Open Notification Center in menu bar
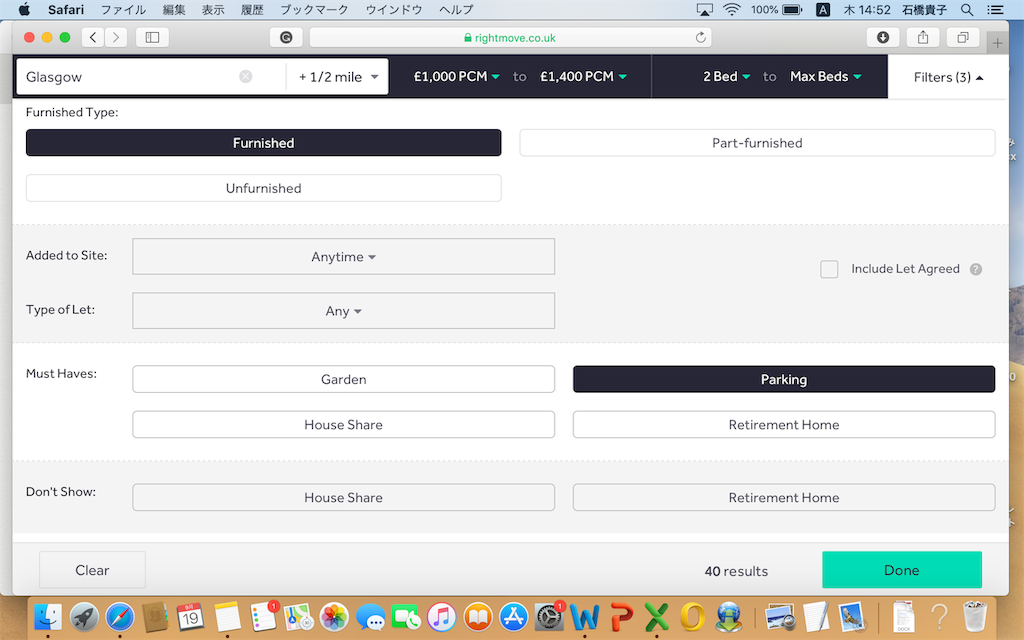Image resolution: width=1024 pixels, height=640 pixels. [x=995, y=10]
